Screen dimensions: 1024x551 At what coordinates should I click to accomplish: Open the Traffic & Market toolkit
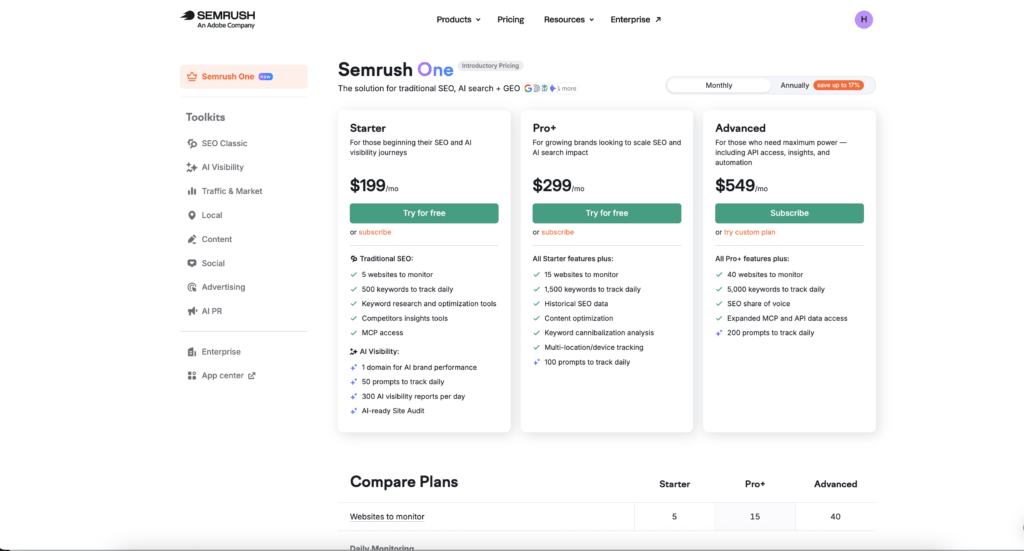pos(231,191)
